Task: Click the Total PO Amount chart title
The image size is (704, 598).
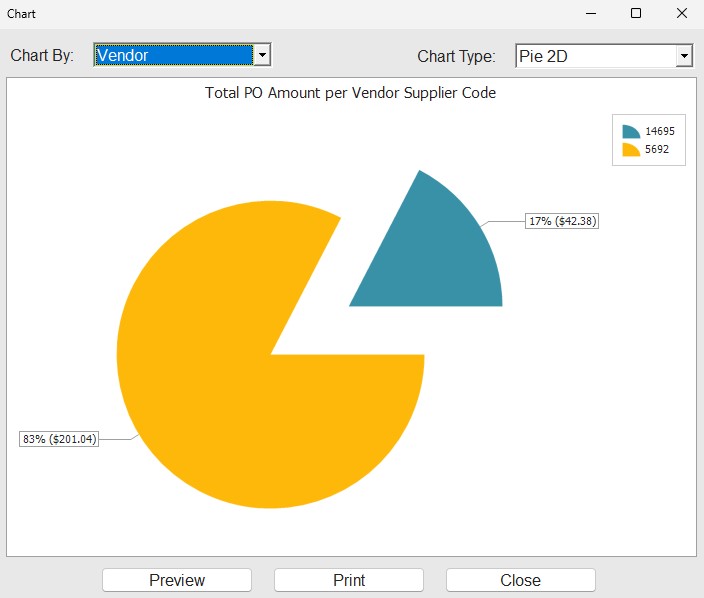Action: point(351,93)
